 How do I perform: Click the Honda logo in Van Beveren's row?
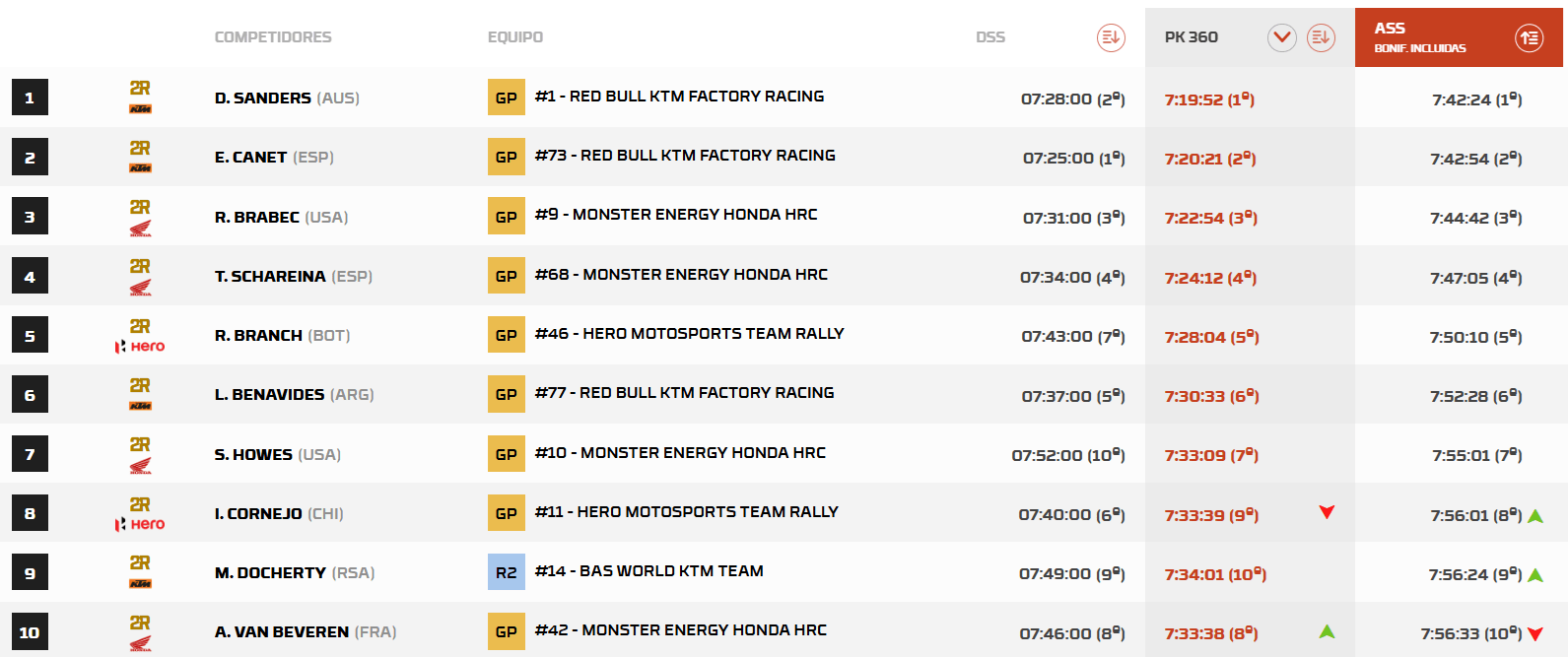pyautogui.click(x=140, y=644)
